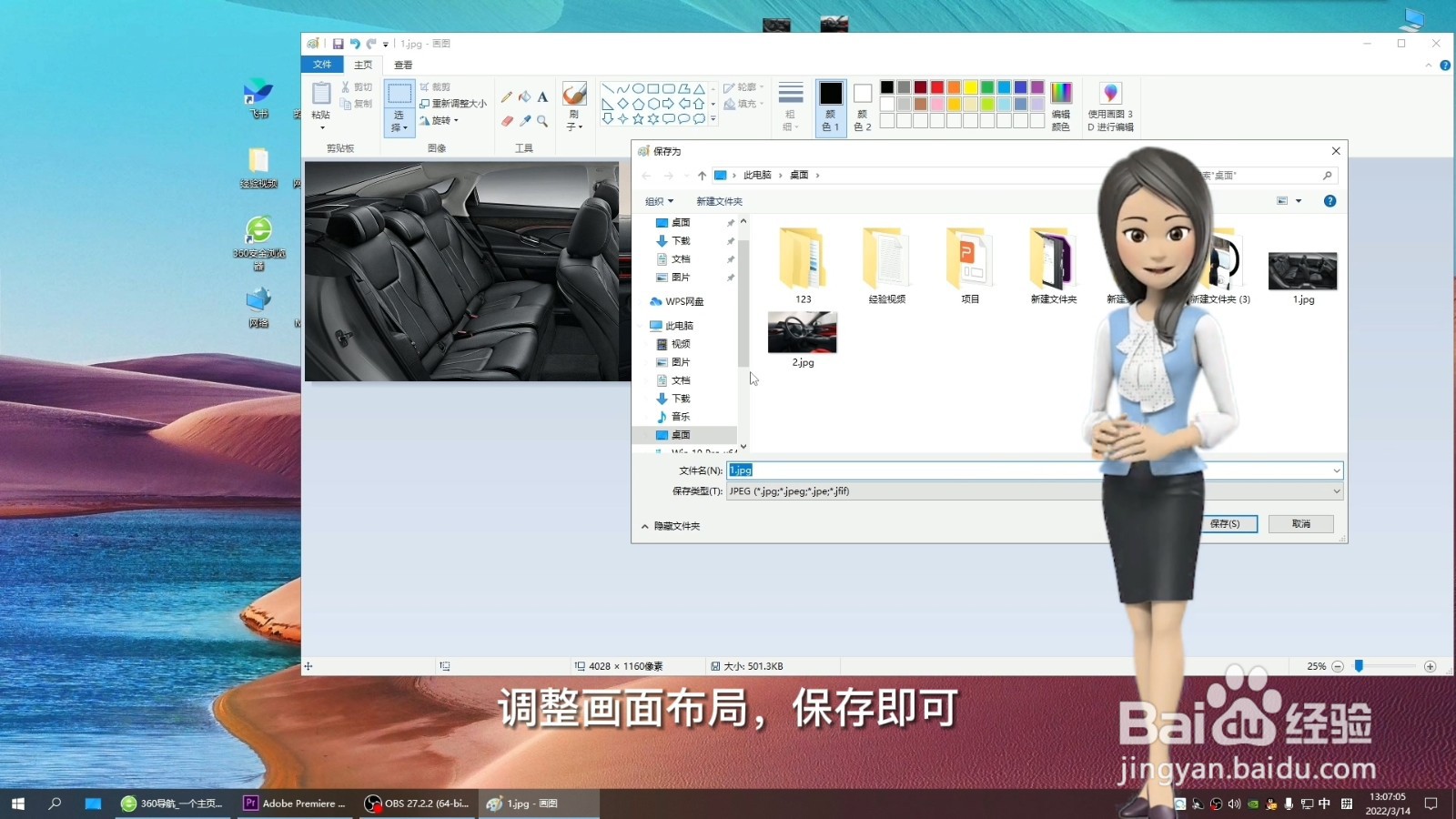Click the help icon in Save As dialog
The height and width of the screenshot is (819, 1456).
pyautogui.click(x=1330, y=201)
